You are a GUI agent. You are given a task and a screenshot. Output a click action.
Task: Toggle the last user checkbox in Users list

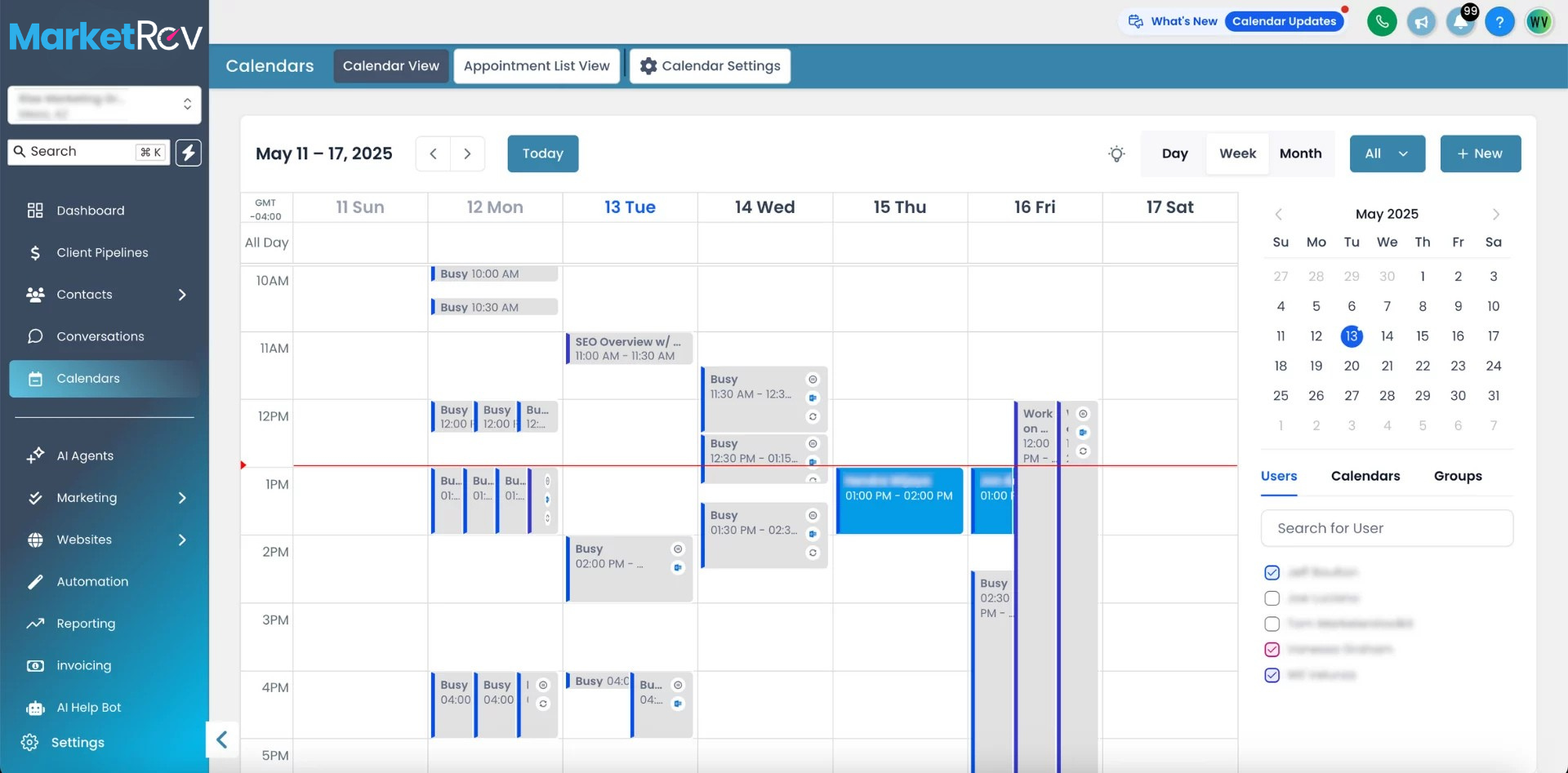click(x=1272, y=675)
